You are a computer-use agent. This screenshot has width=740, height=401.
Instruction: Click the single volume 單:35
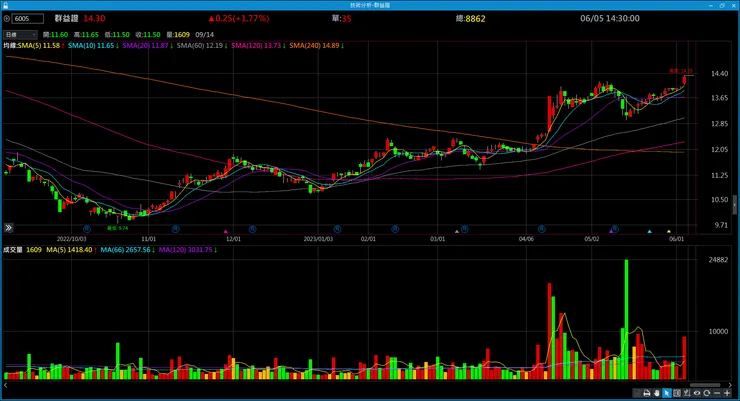[341, 18]
